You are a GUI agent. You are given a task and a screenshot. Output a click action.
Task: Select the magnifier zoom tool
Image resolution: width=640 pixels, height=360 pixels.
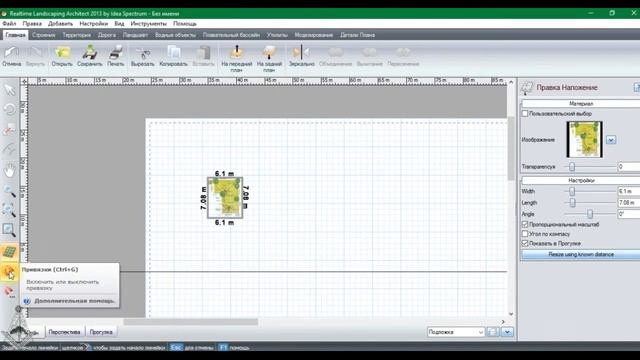[9, 191]
